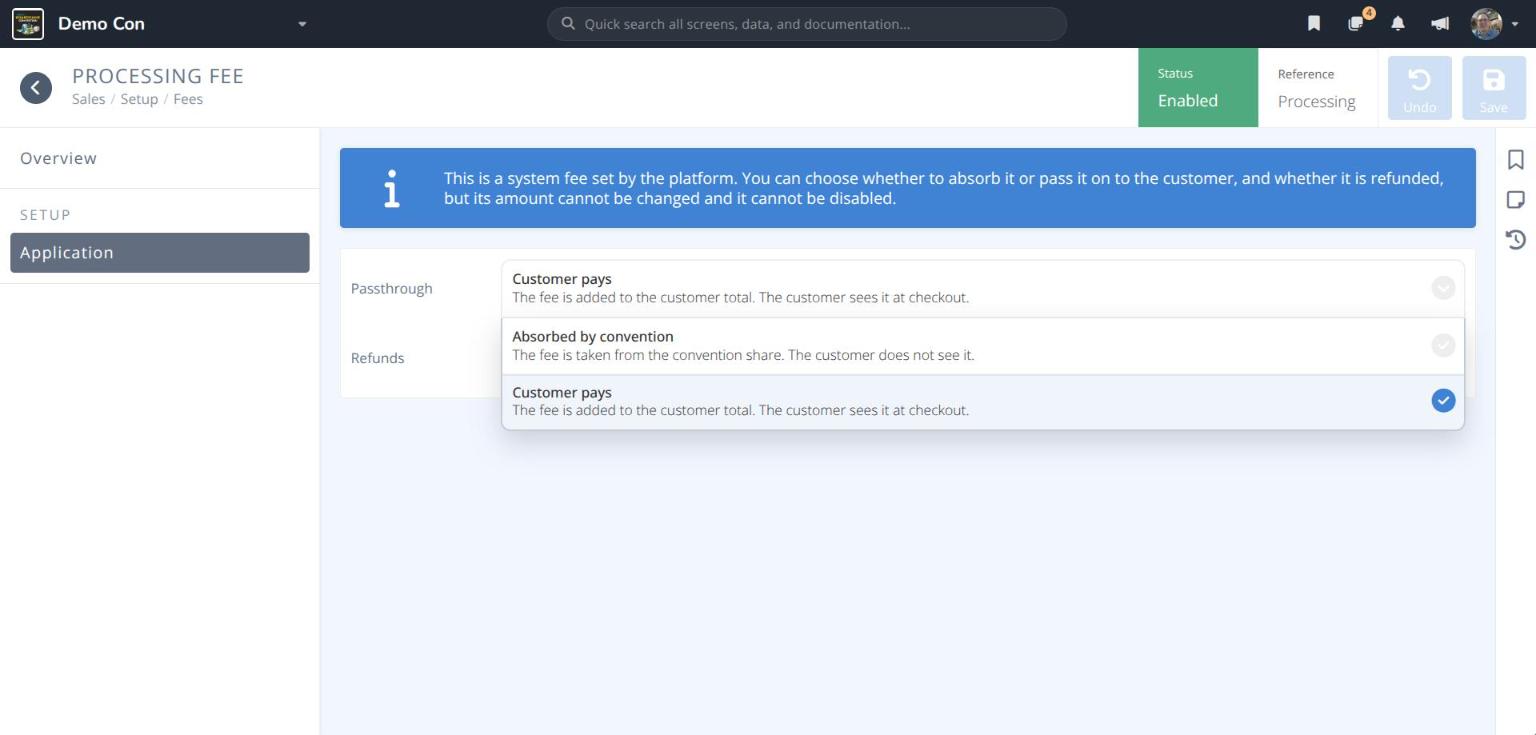This screenshot has height=735, width=1536.
Task: Choose the Absorbed by convention option
Action: point(983,346)
